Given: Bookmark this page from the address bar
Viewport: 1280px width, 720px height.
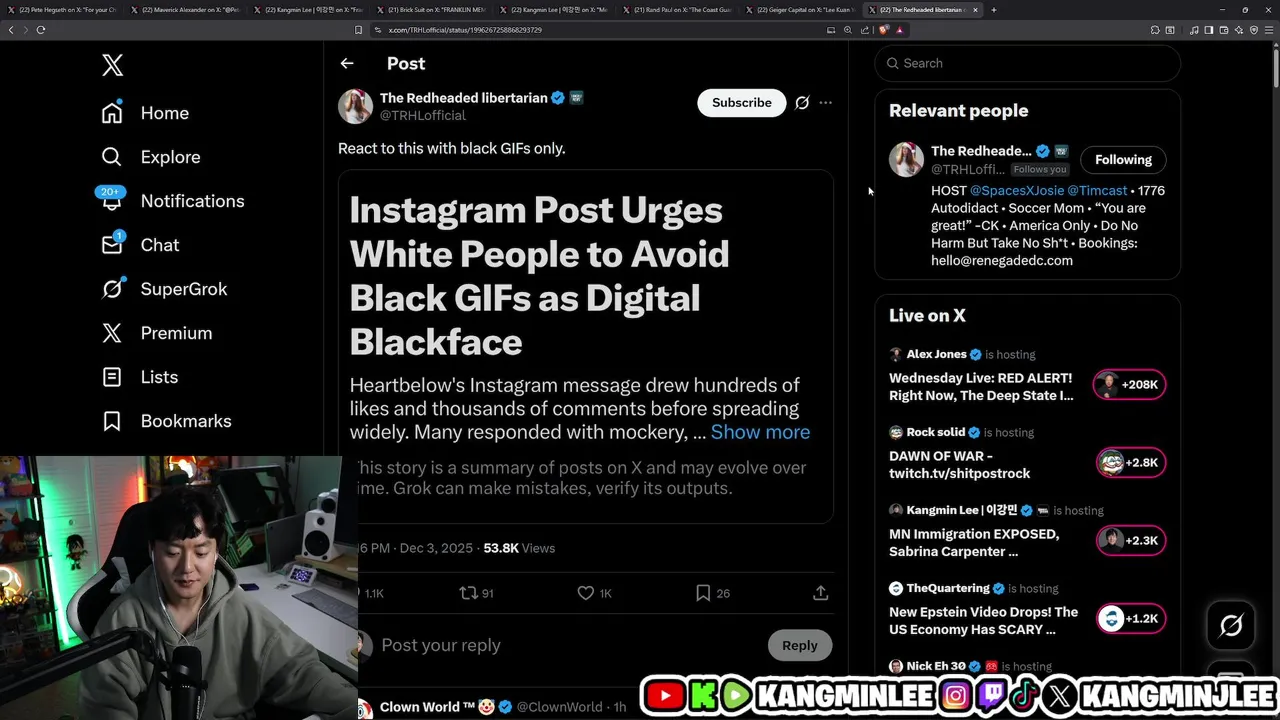Looking at the screenshot, I should pos(359,30).
